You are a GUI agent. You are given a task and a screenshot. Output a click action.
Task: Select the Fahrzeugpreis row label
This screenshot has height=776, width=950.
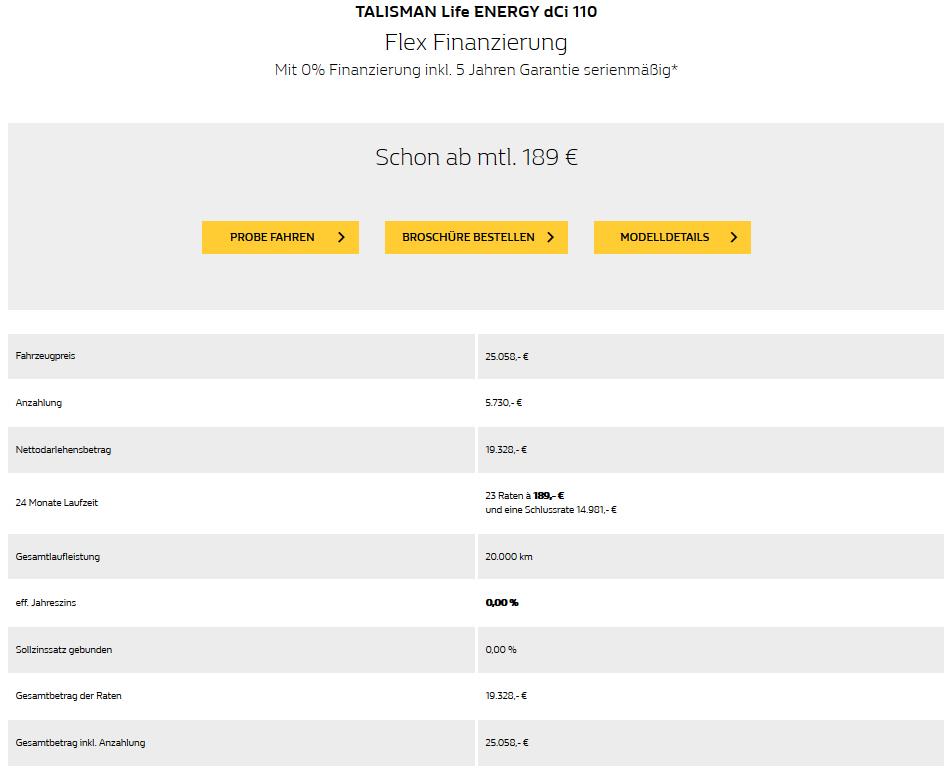(x=45, y=356)
